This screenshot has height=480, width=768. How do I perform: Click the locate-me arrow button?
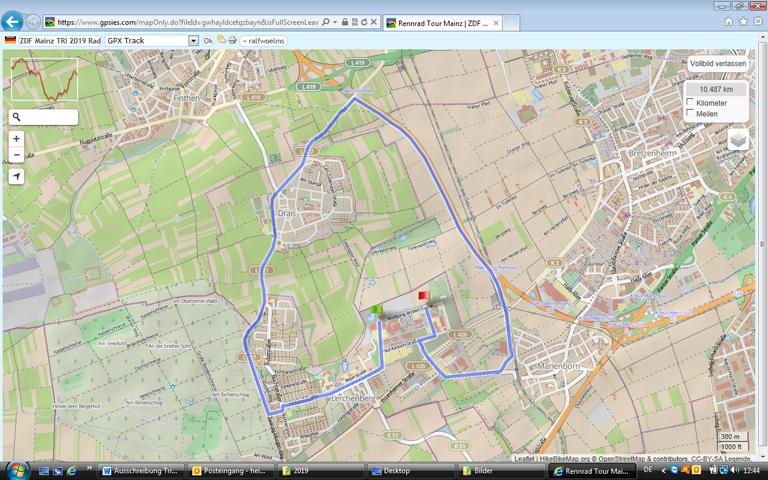(x=16, y=176)
